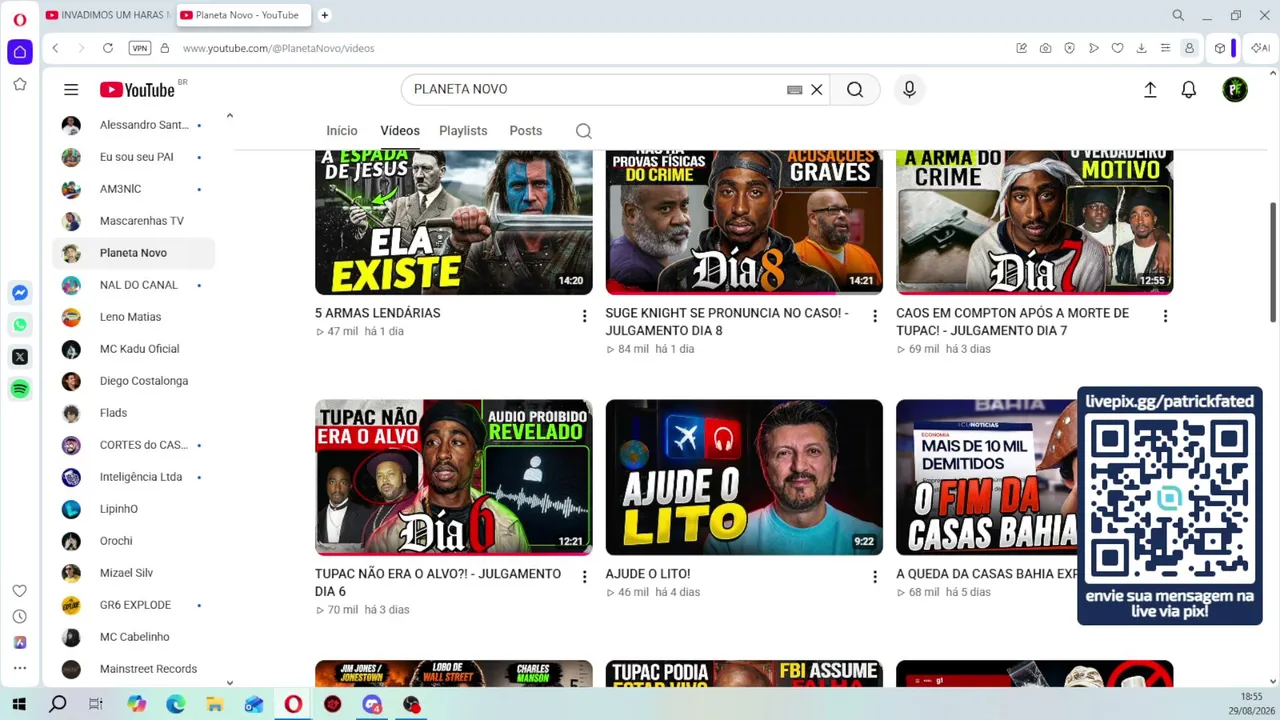Open the YouTube account avatar menu
The image size is (1280, 720).
(1235, 90)
